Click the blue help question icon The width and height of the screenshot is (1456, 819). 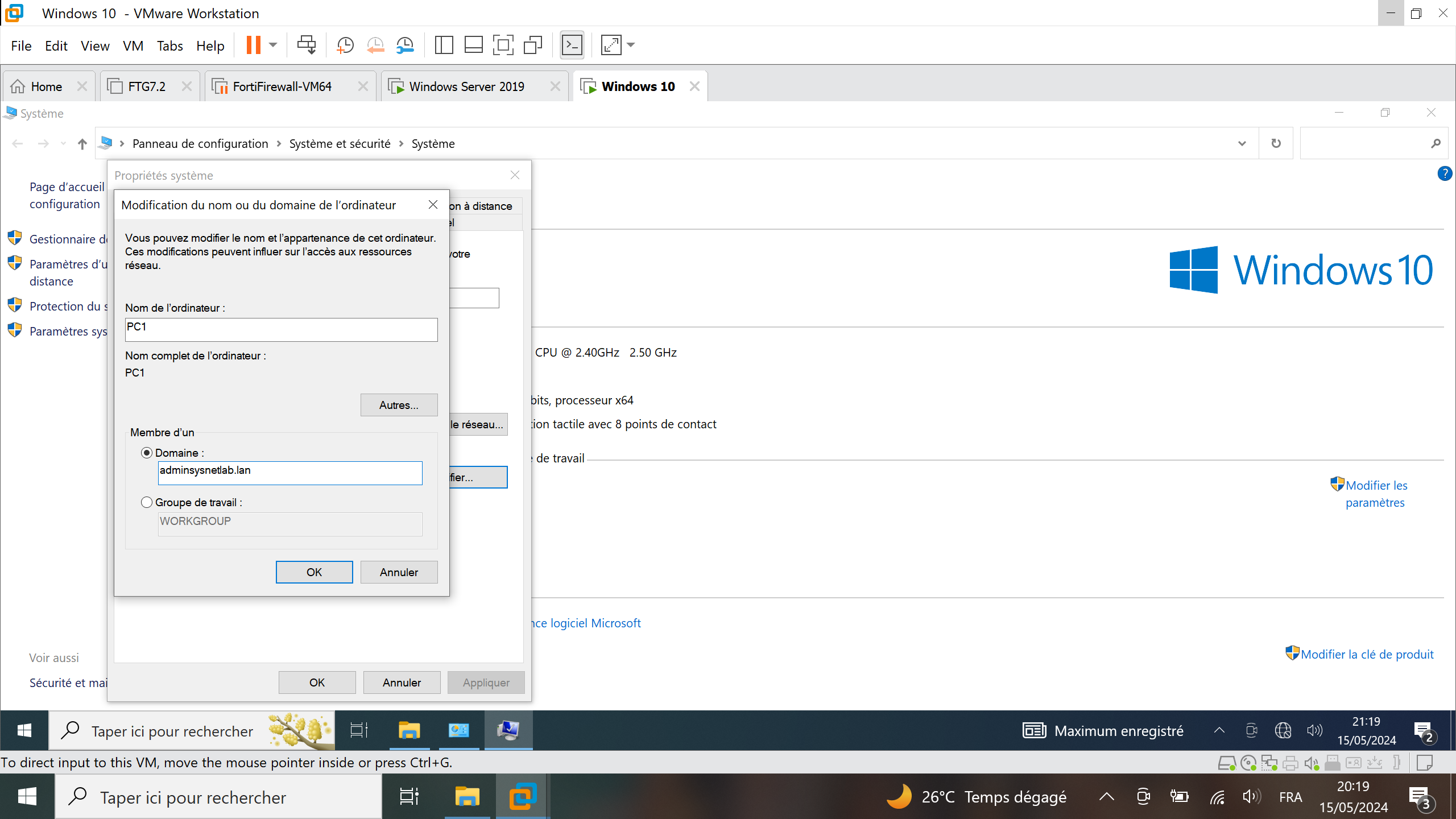click(x=1445, y=173)
